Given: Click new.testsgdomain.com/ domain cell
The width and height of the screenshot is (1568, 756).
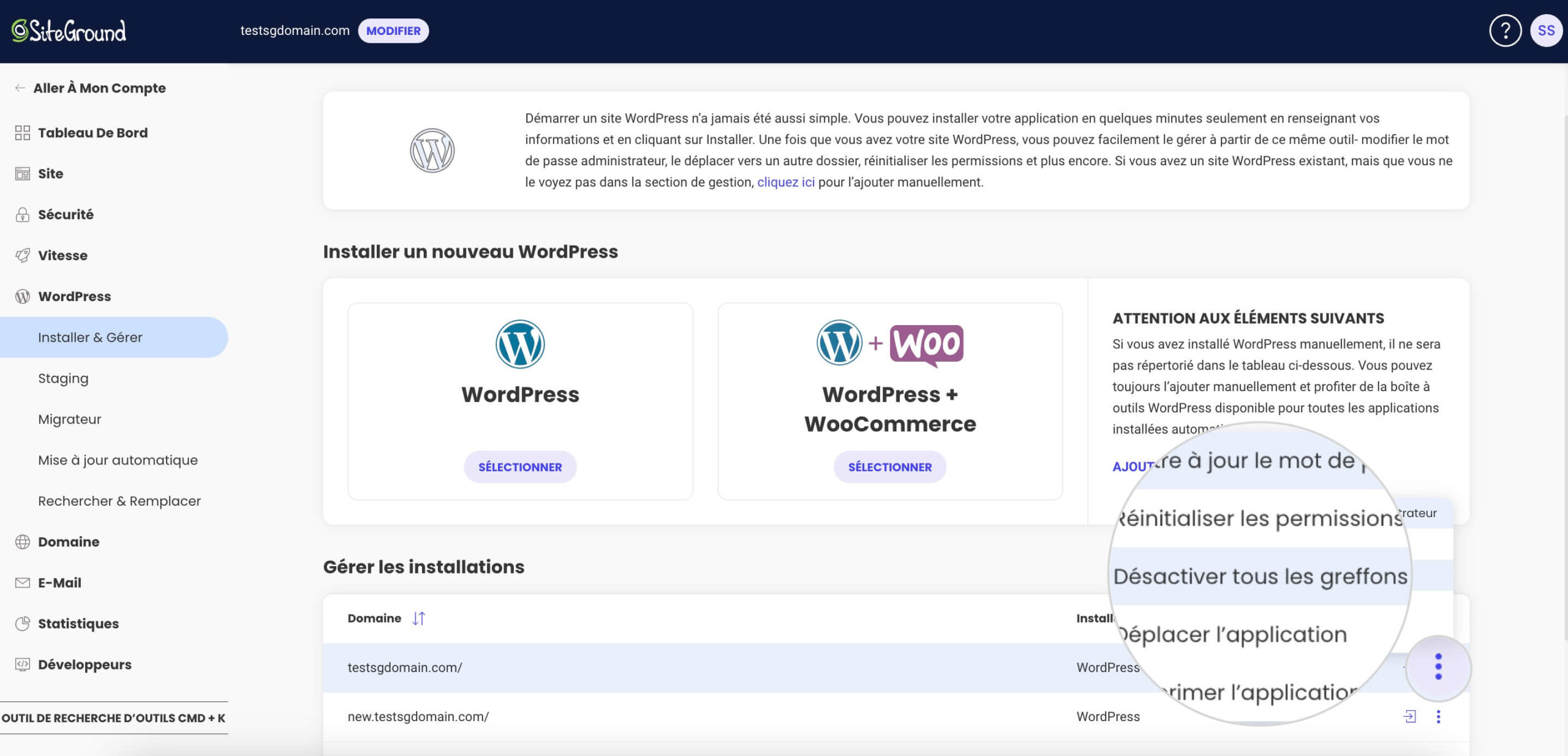Looking at the screenshot, I should pos(418,716).
